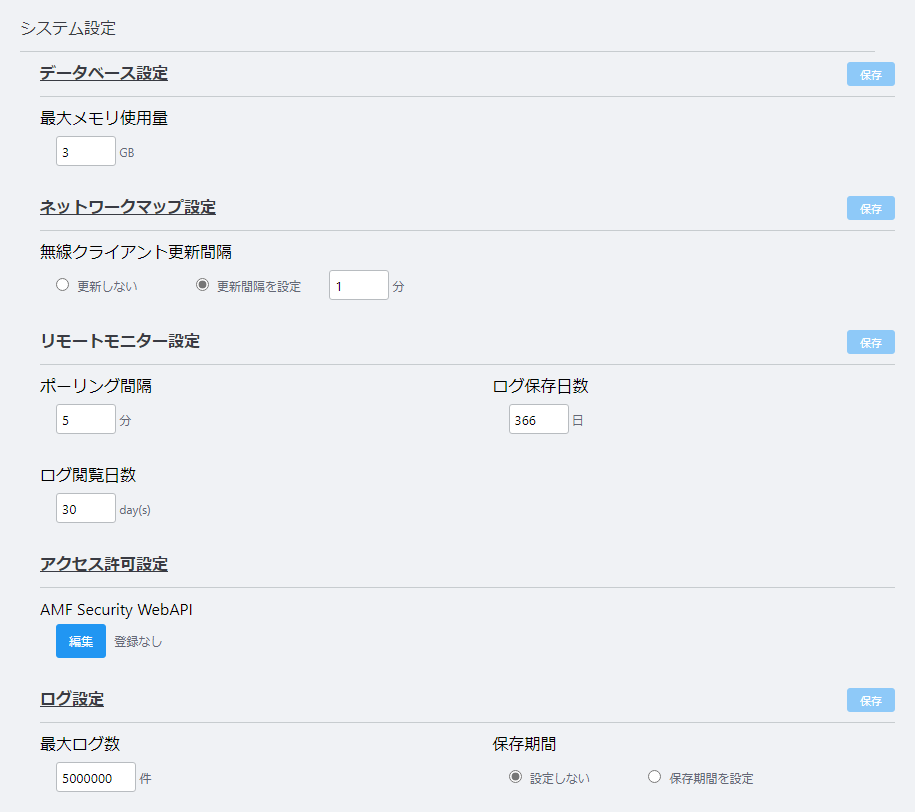Click the day(s) unit text
The height and width of the screenshot is (812, 915).
(x=135, y=510)
